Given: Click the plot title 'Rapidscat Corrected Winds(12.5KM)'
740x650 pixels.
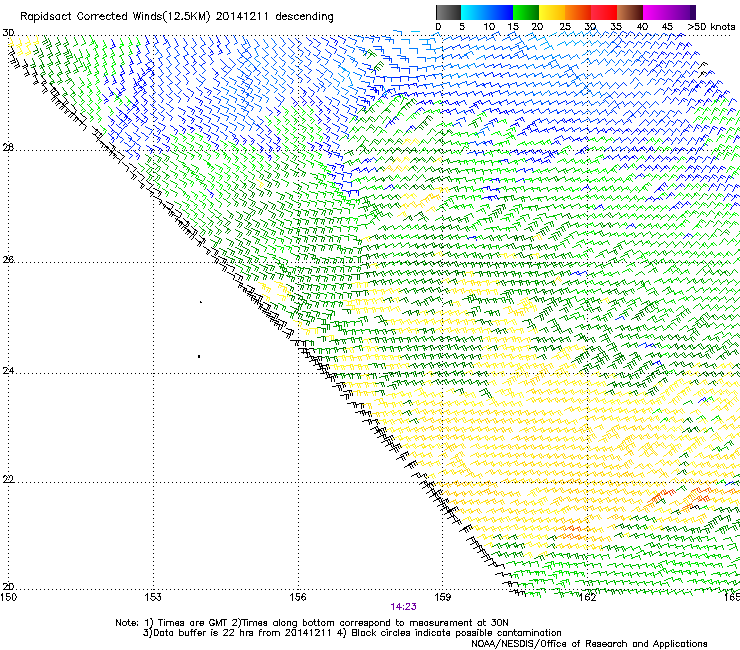Looking at the screenshot, I should 115,17.
